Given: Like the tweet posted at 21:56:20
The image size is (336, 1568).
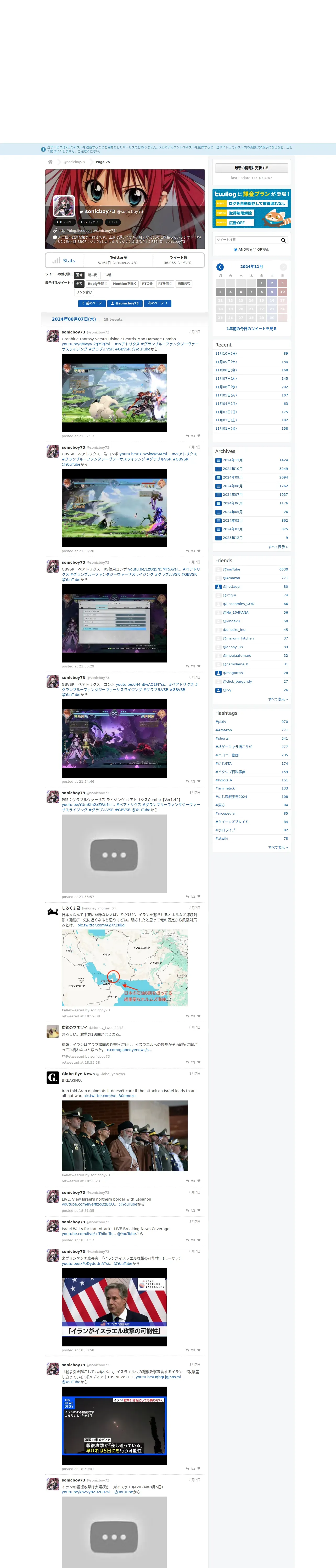Looking at the screenshot, I should (x=199, y=551).
